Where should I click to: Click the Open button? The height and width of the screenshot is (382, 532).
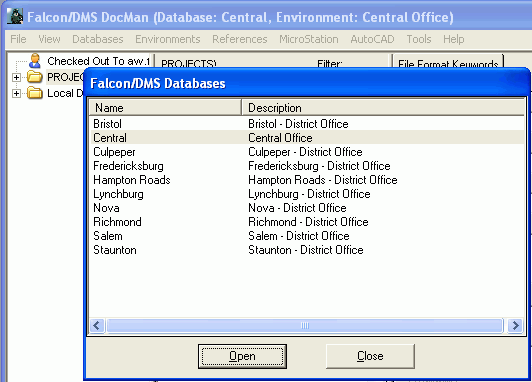(x=242, y=356)
